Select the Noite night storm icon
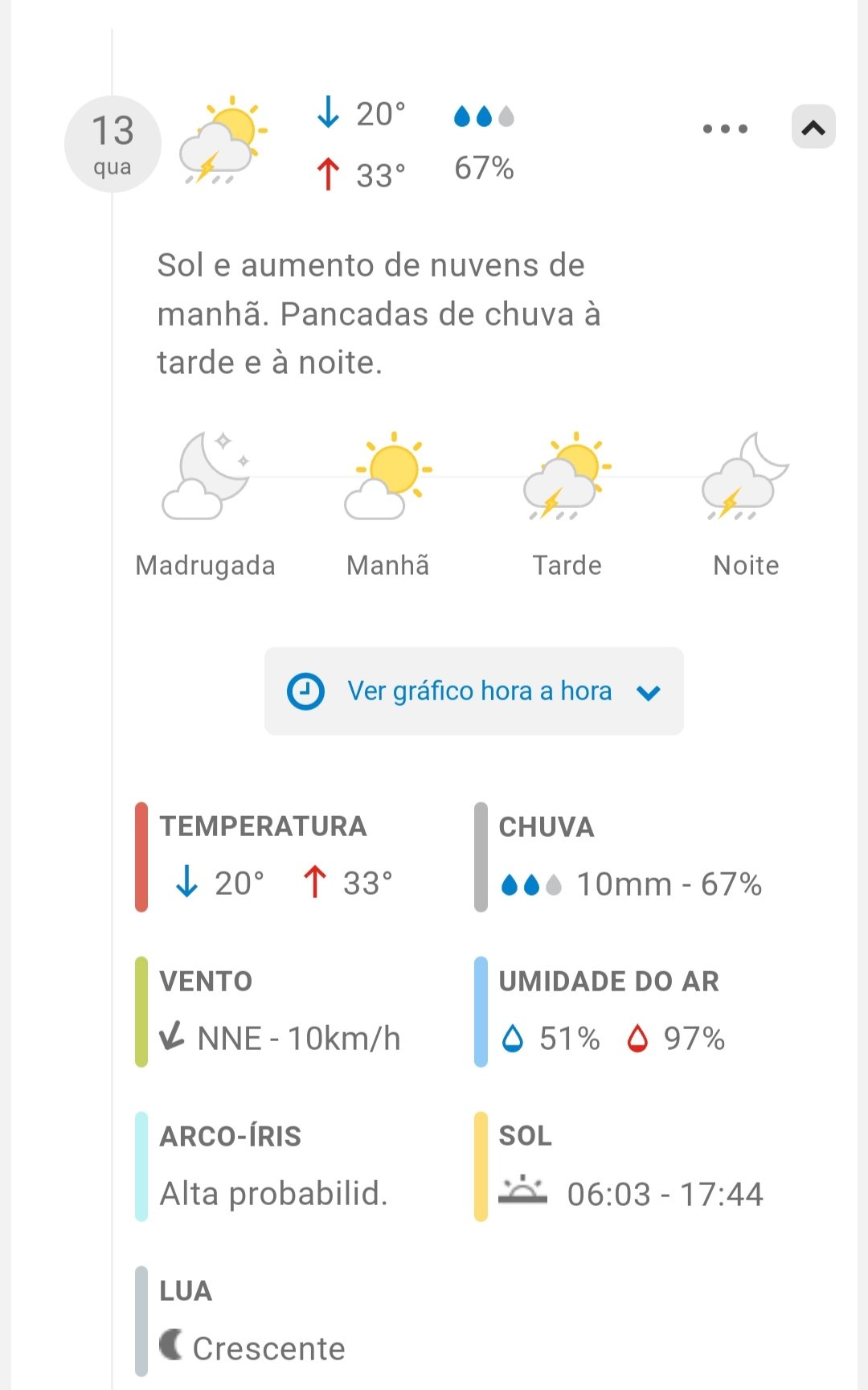 coord(745,476)
